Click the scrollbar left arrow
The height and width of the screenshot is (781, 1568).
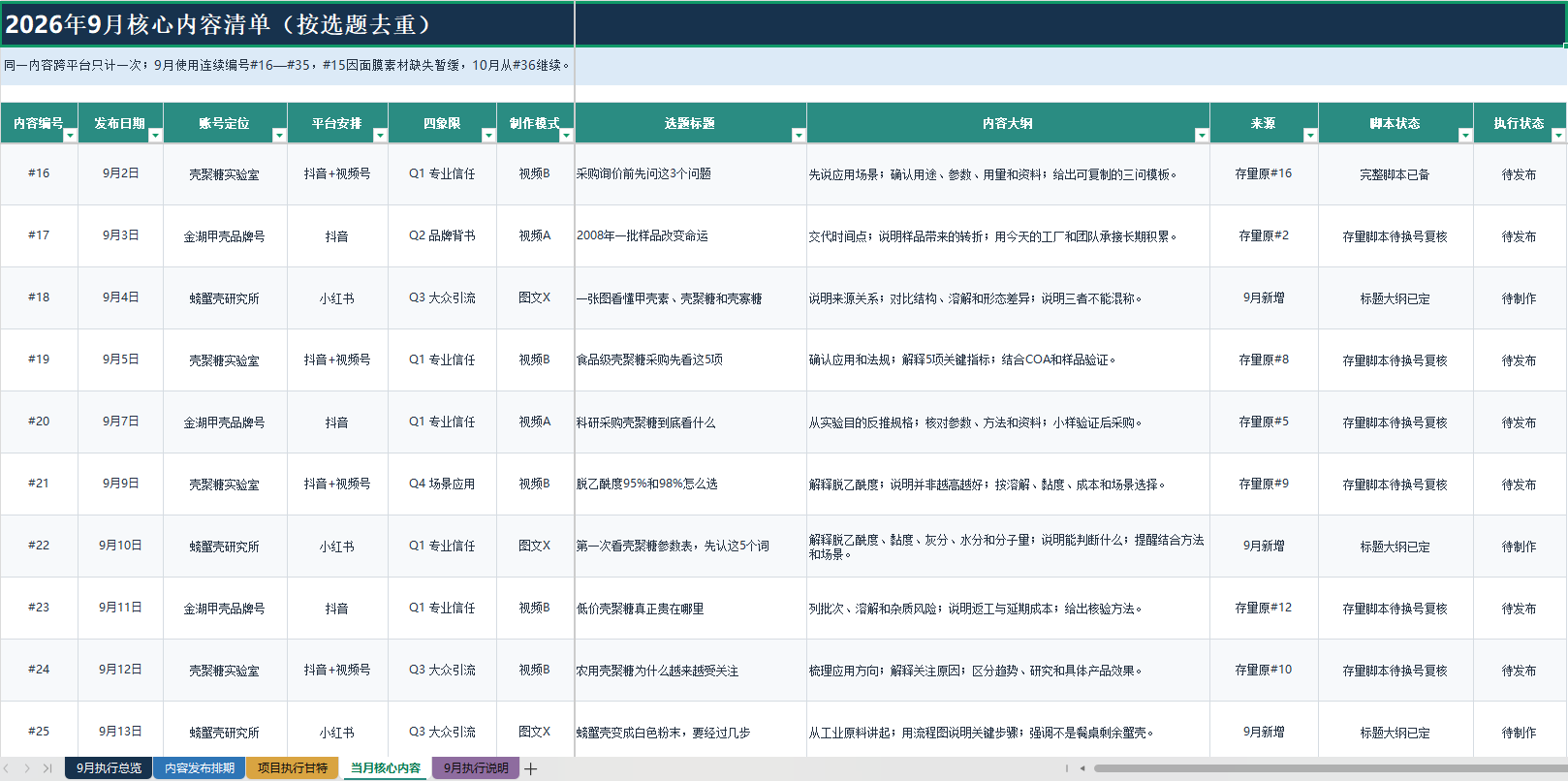(x=1082, y=768)
